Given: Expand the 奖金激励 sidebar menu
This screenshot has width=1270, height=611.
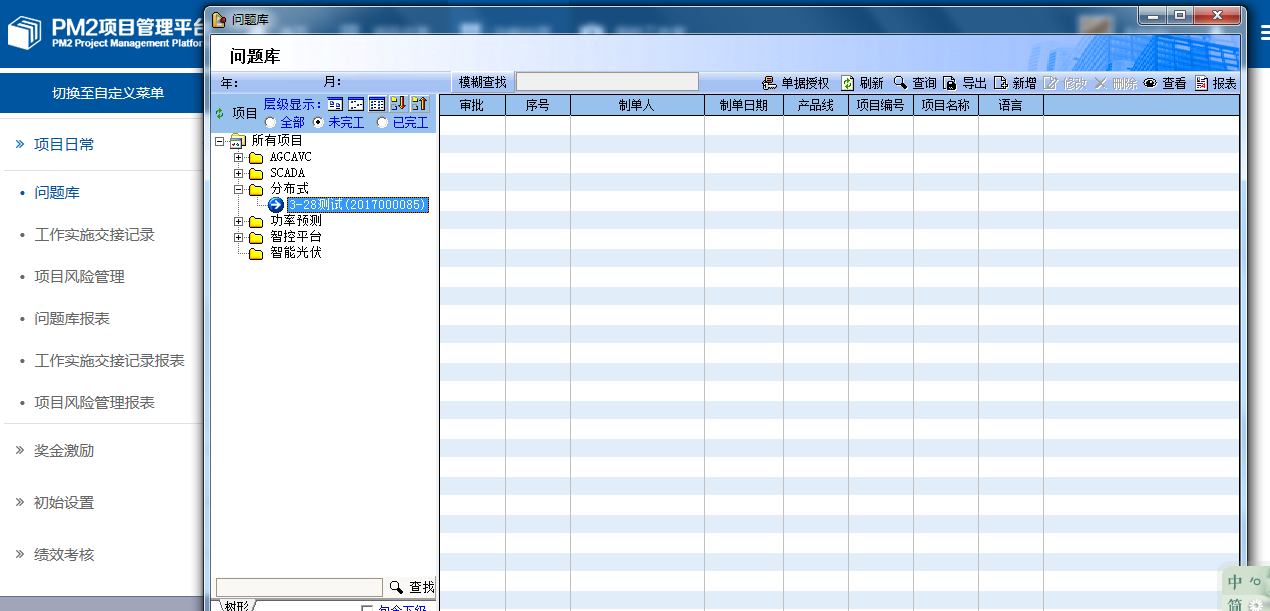Looking at the screenshot, I should pyautogui.click(x=63, y=450).
